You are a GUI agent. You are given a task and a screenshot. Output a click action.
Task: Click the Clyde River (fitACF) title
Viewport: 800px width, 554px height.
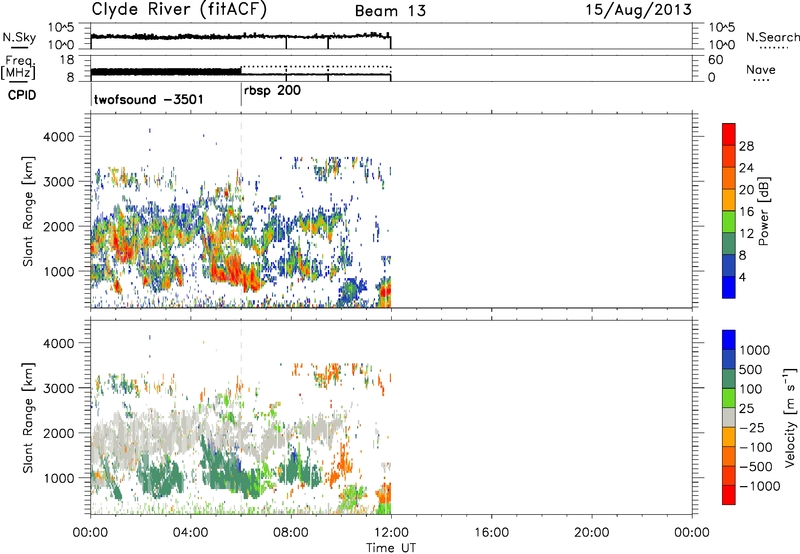tap(179, 10)
